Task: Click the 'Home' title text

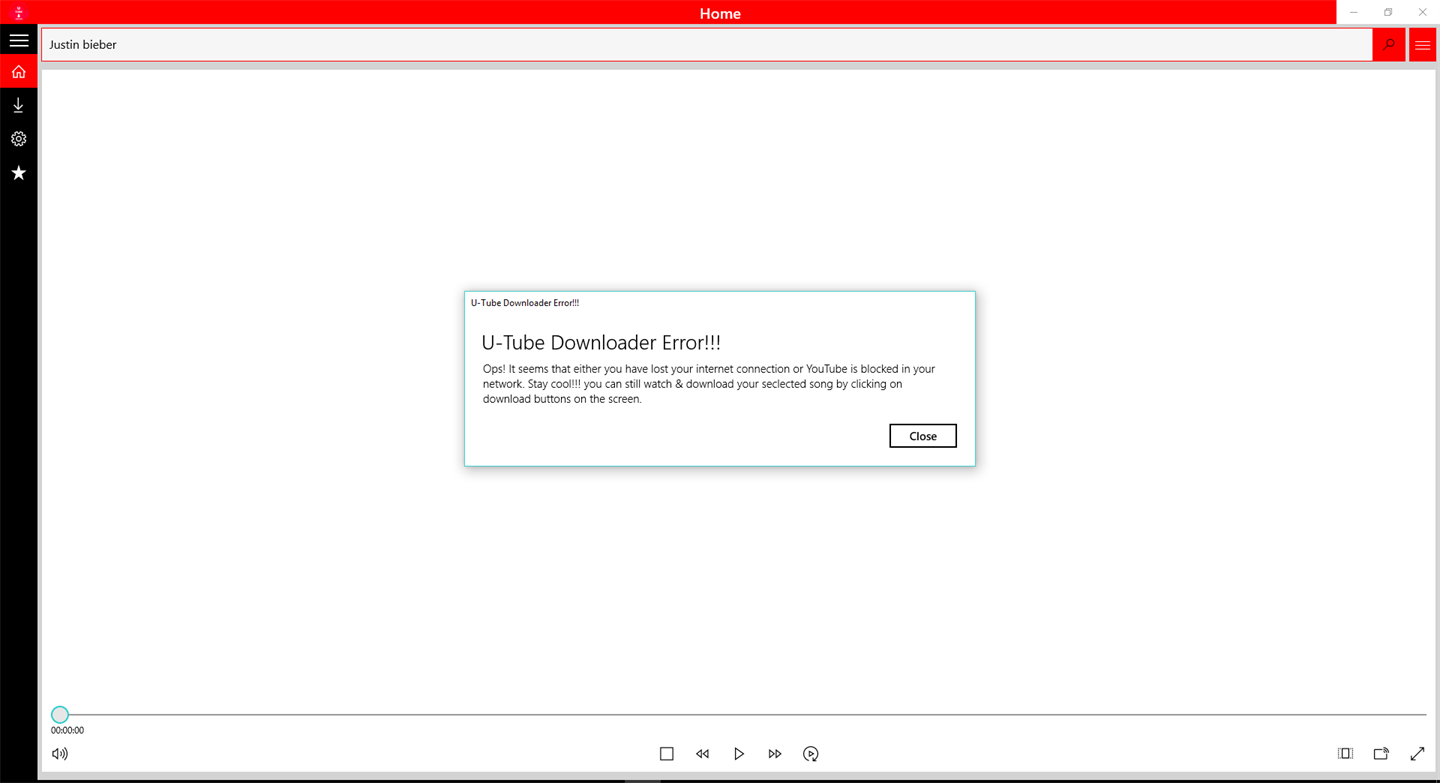Action: tap(720, 14)
